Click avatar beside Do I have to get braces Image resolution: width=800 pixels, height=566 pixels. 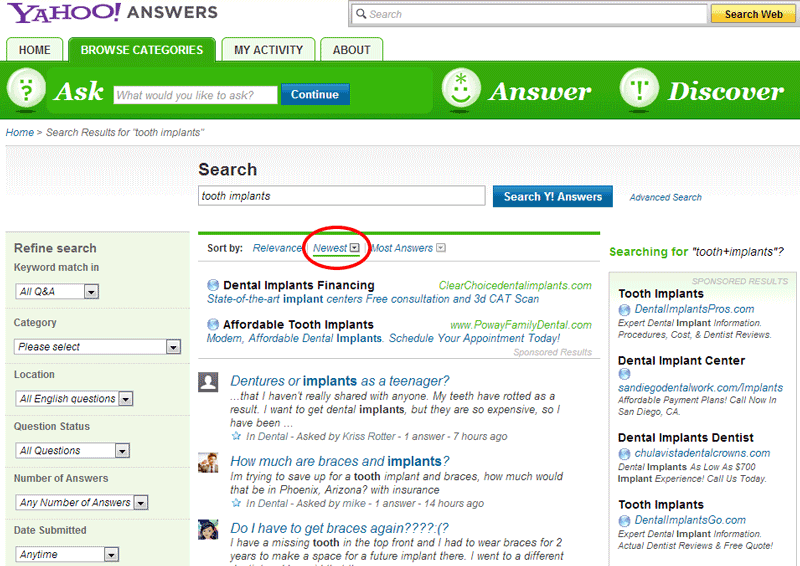tap(208, 529)
